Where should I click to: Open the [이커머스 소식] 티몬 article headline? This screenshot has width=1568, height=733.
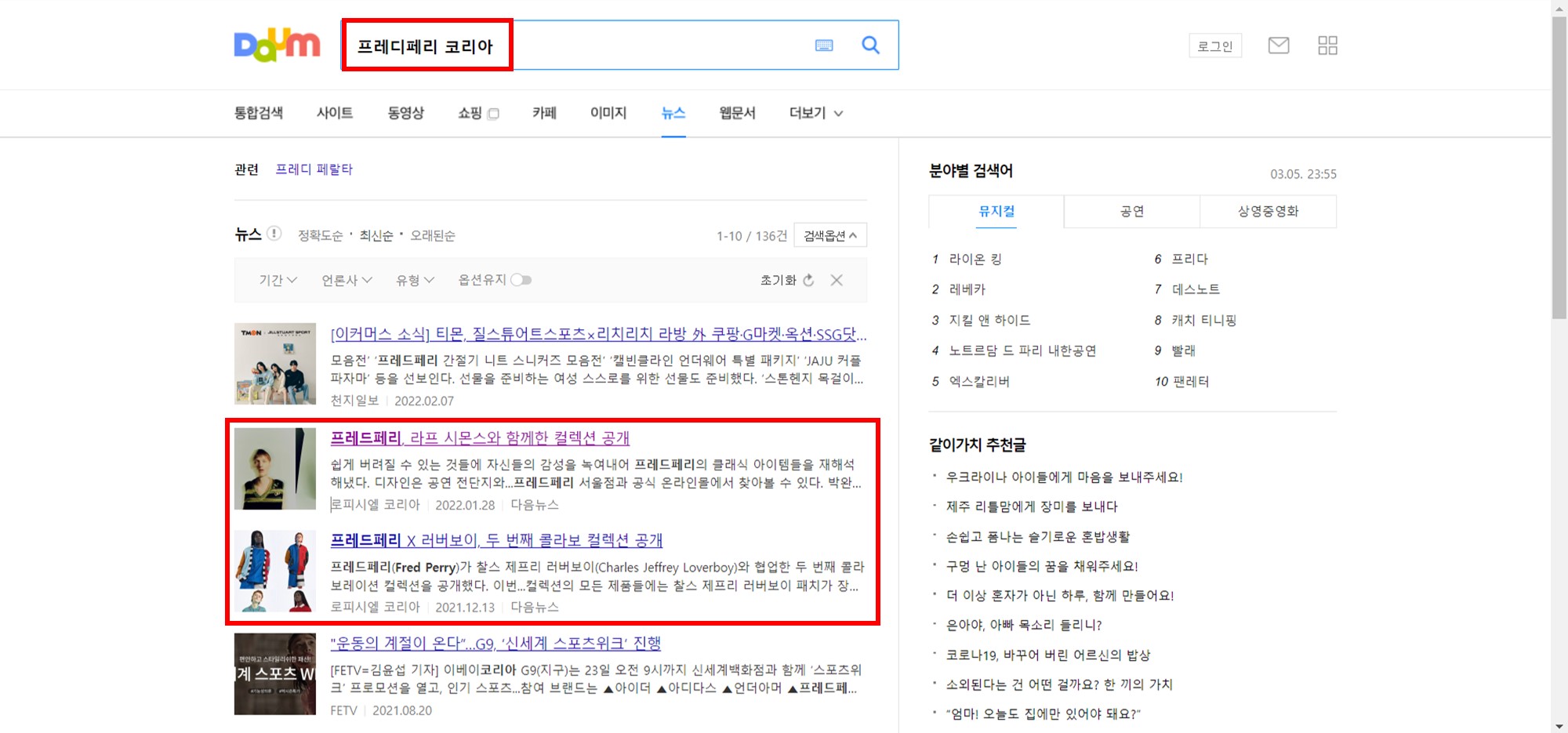pyautogui.click(x=598, y=335)
